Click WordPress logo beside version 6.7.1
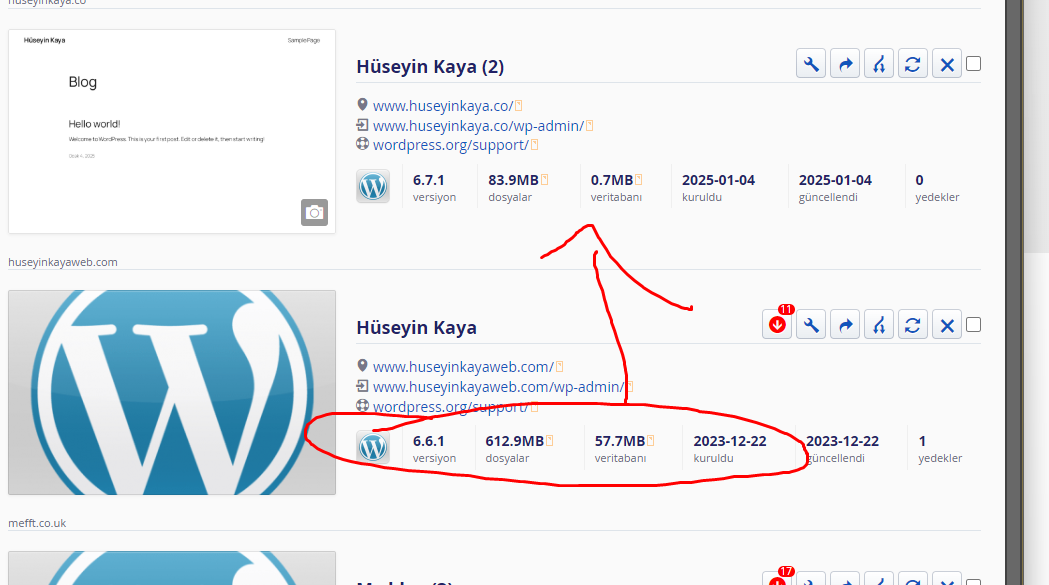Viewport: 1049px width, 585px height. click(x=373, y=186)
